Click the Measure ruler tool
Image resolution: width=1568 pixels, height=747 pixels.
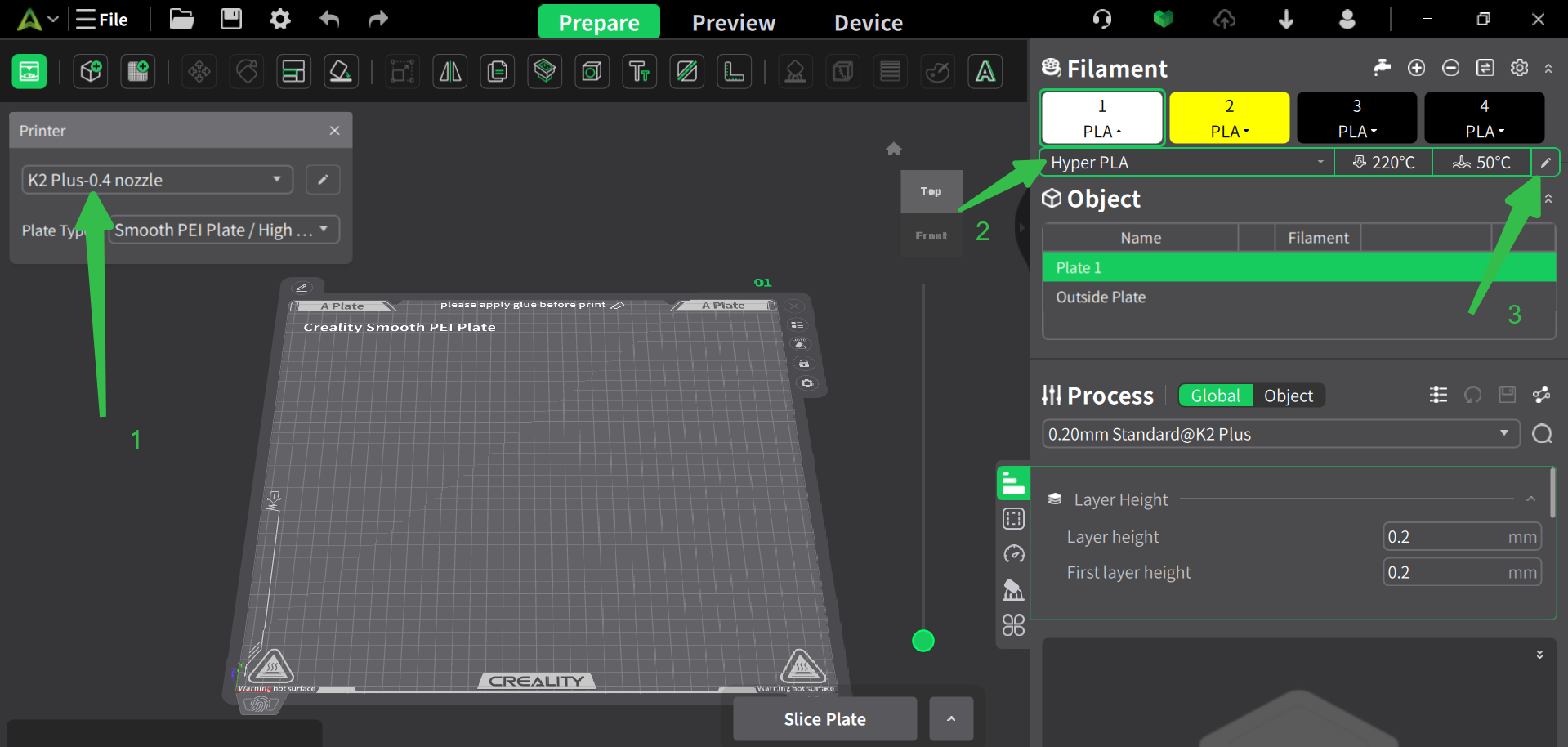click(x=735, y=72)
